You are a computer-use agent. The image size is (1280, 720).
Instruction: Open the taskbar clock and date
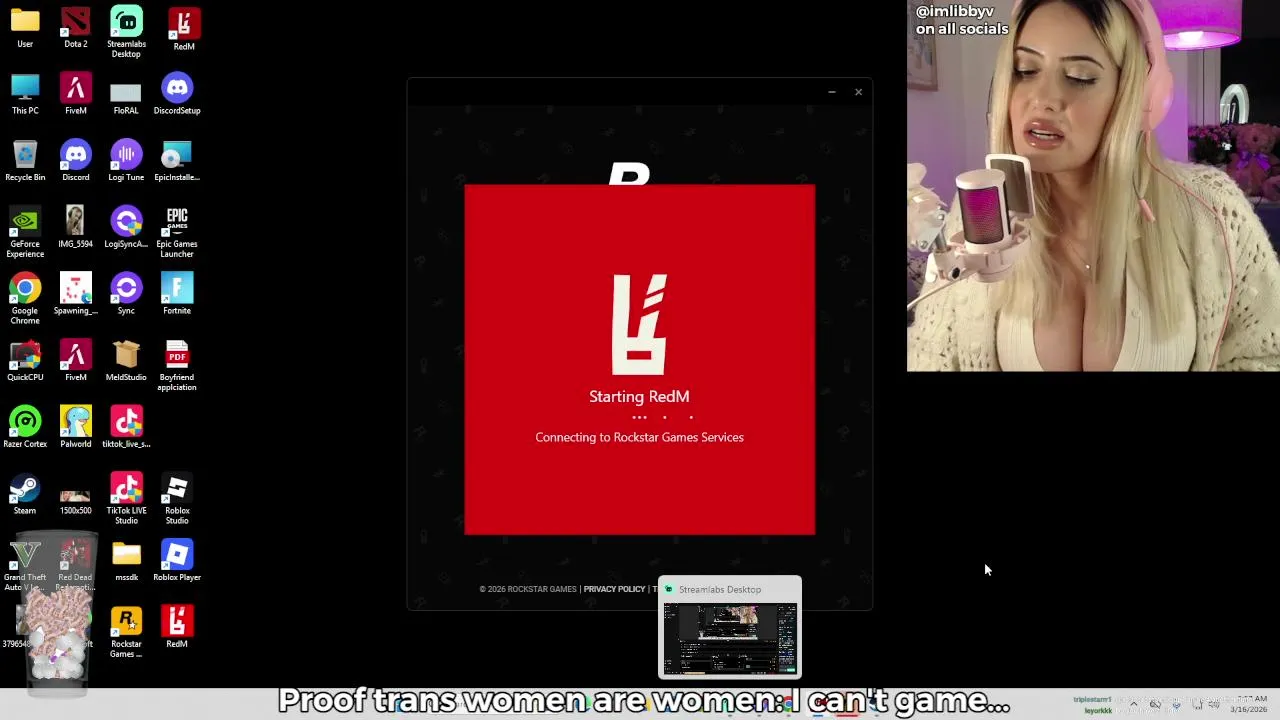pos(1250,704)
